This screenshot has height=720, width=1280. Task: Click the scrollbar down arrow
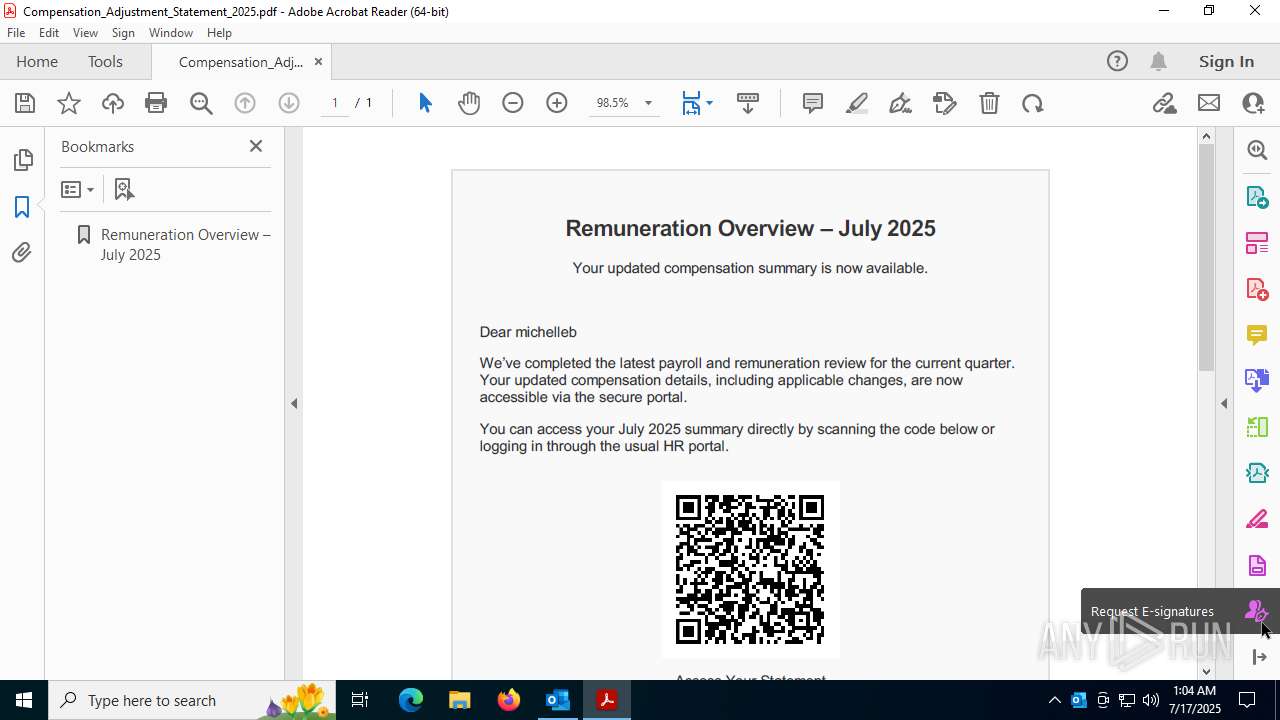click(1206, 671)
